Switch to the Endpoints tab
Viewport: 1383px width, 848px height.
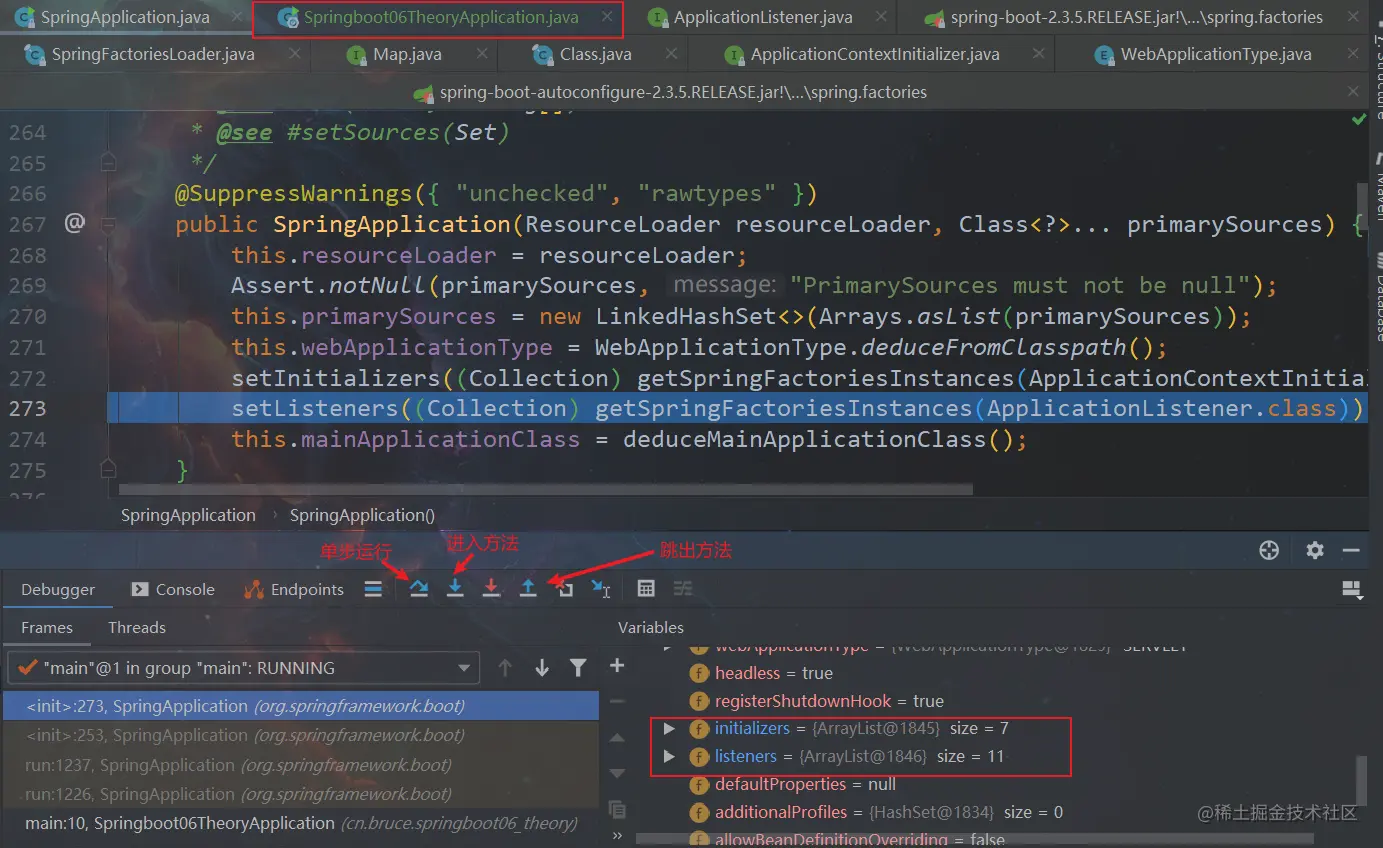click(294, 589)
